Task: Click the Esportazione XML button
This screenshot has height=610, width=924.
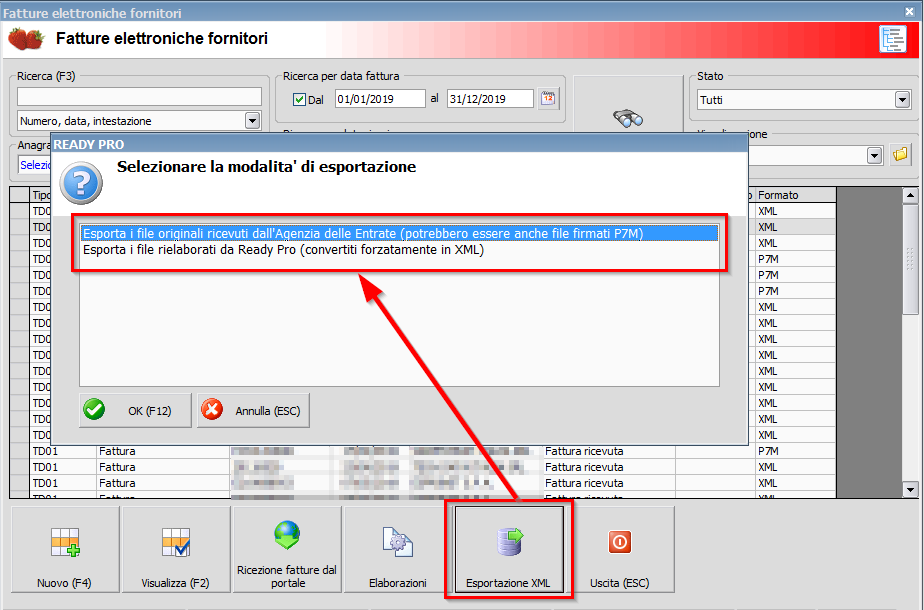Action: pyautogui.click(x=509, y=549)
